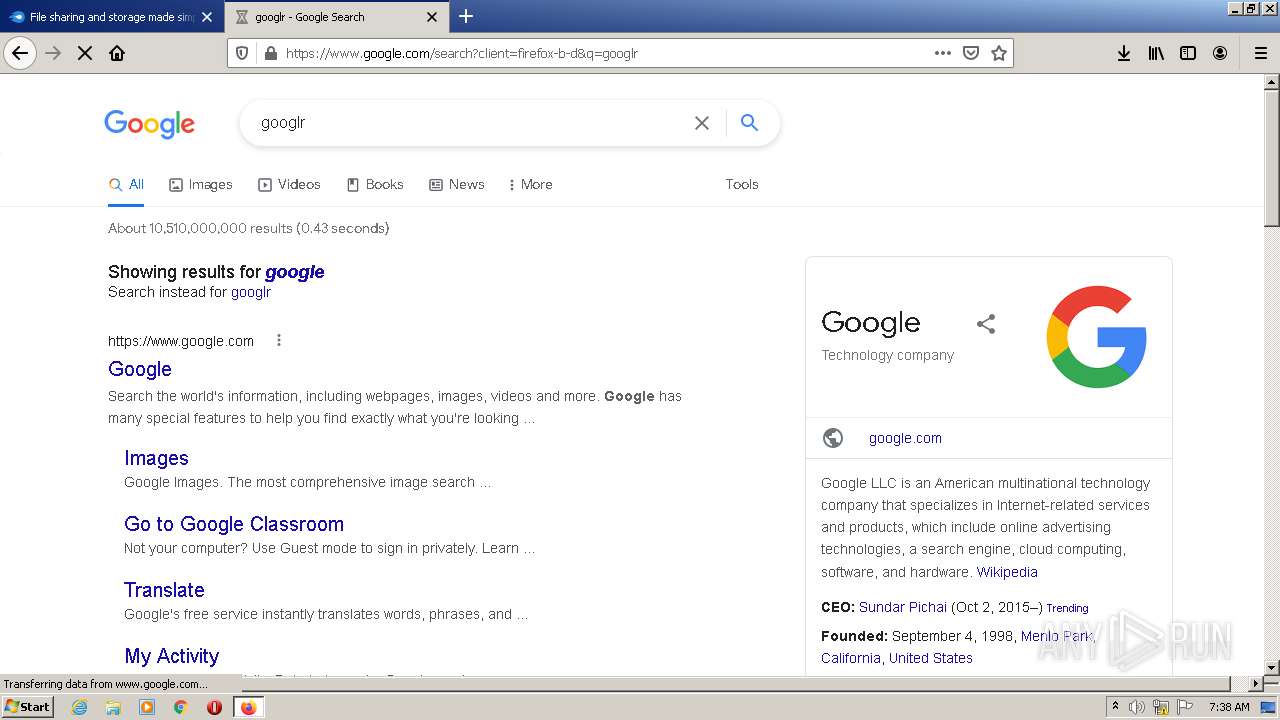
Task: Click the Google logo
Action: point(149,124)
